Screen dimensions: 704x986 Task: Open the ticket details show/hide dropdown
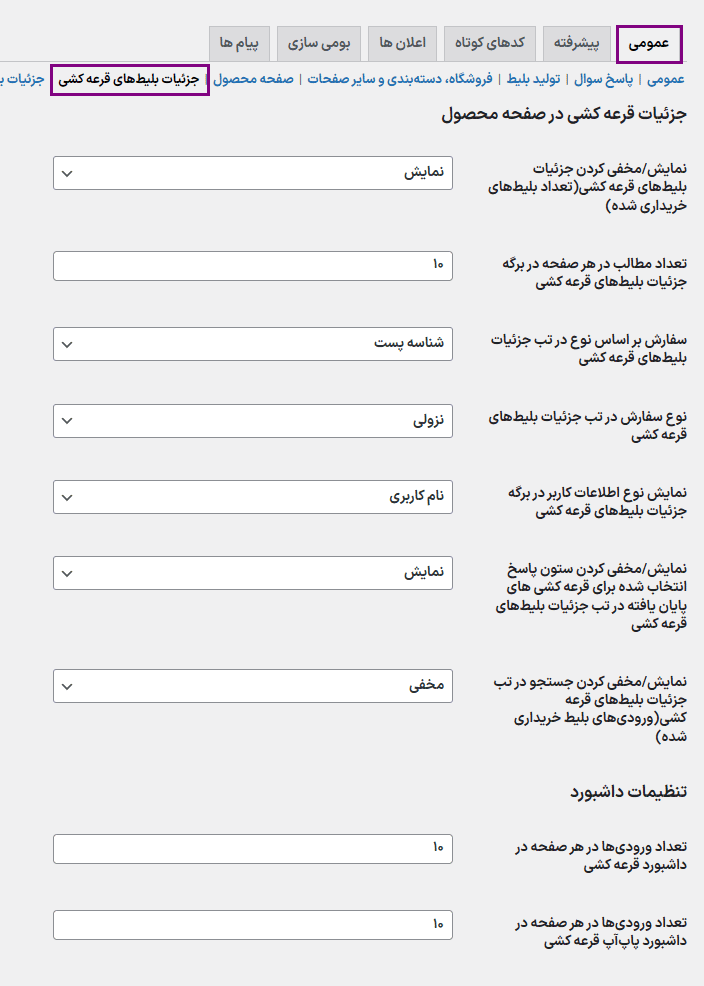(253, 172)
